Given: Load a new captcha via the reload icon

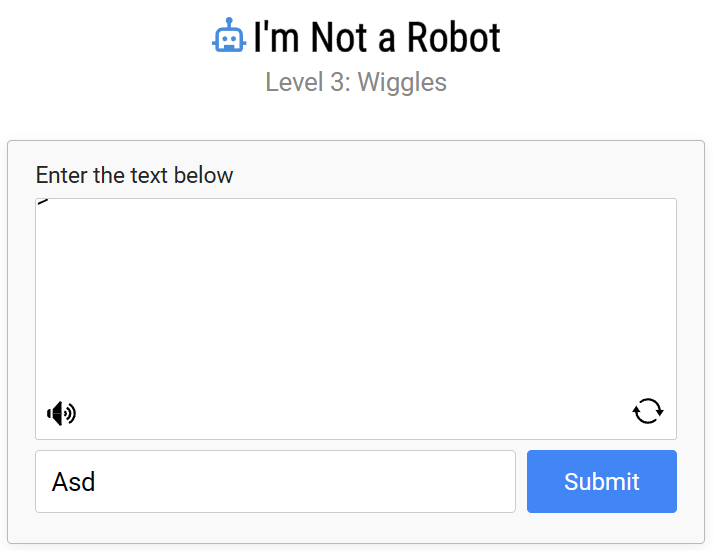Looking at the screenshot, I should pos(648,411).
